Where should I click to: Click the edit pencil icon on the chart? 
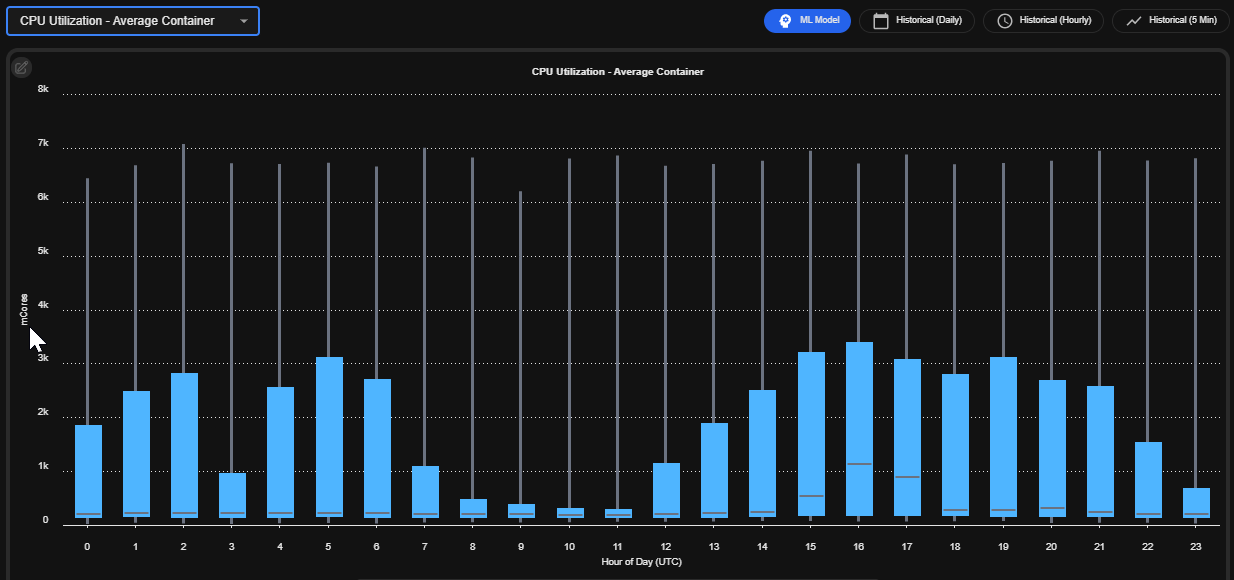(21, 68)
